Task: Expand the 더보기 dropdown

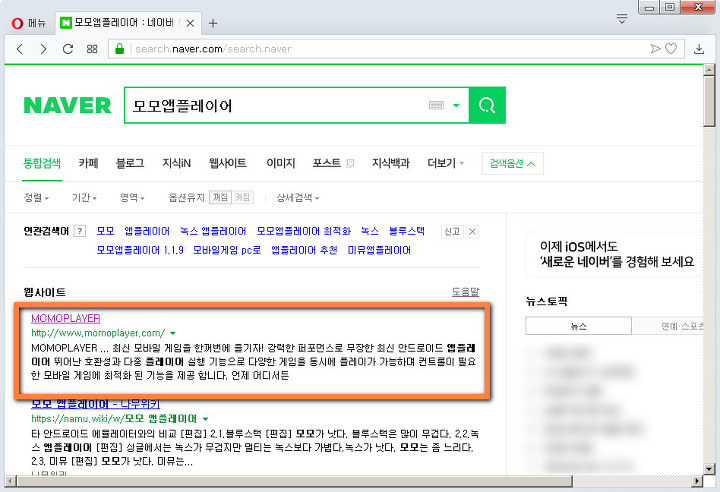Action: (445, 163)
